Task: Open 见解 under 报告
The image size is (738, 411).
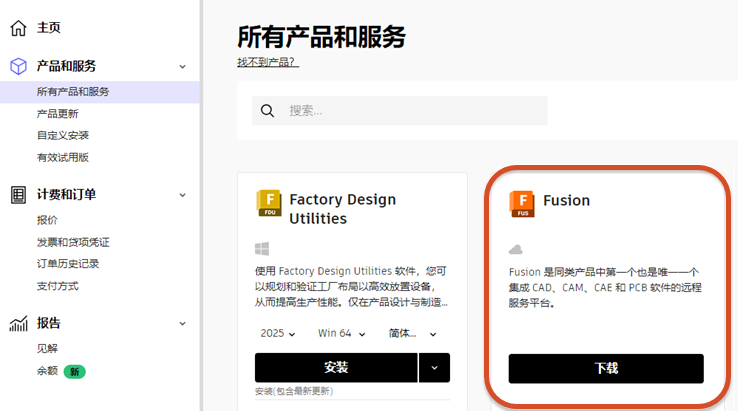Action: point(47,349)
